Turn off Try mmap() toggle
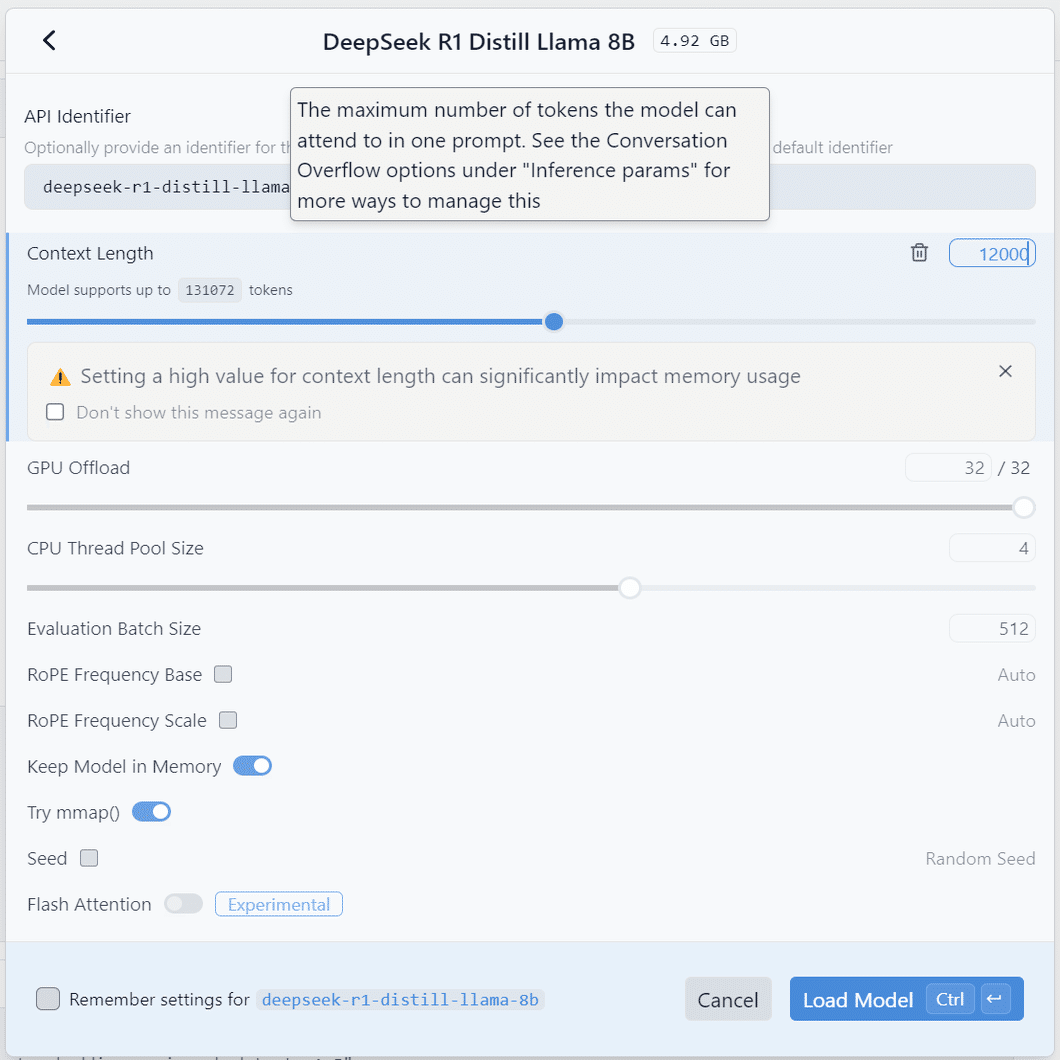The height and width of the screenshot is (1060, 1060). click(151, 812)
